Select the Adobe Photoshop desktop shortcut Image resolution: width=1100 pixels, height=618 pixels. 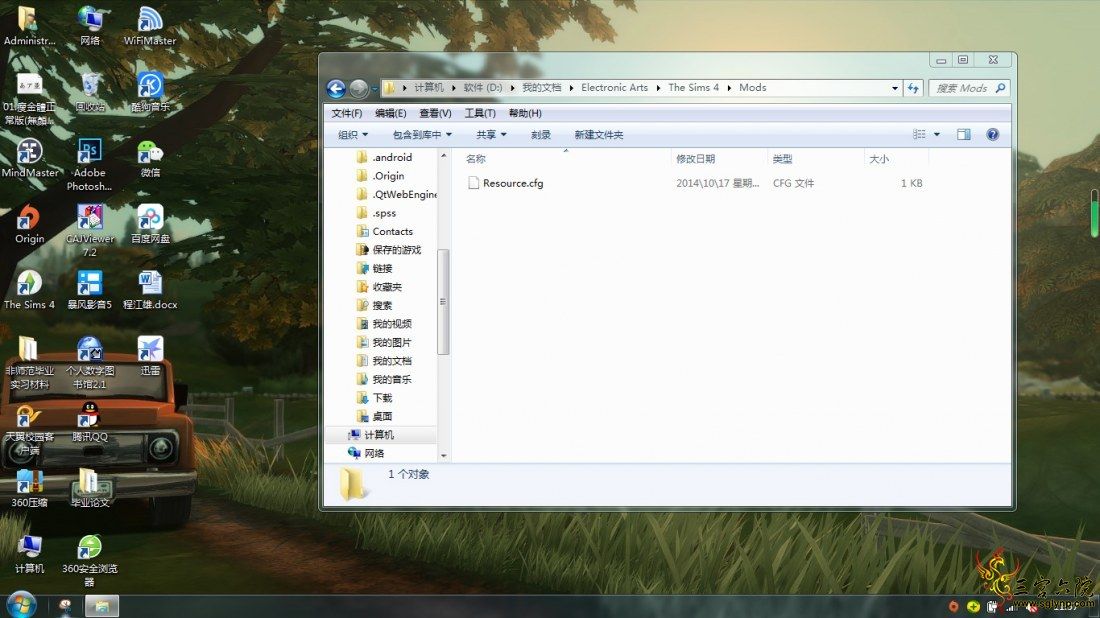pos(90,165)
